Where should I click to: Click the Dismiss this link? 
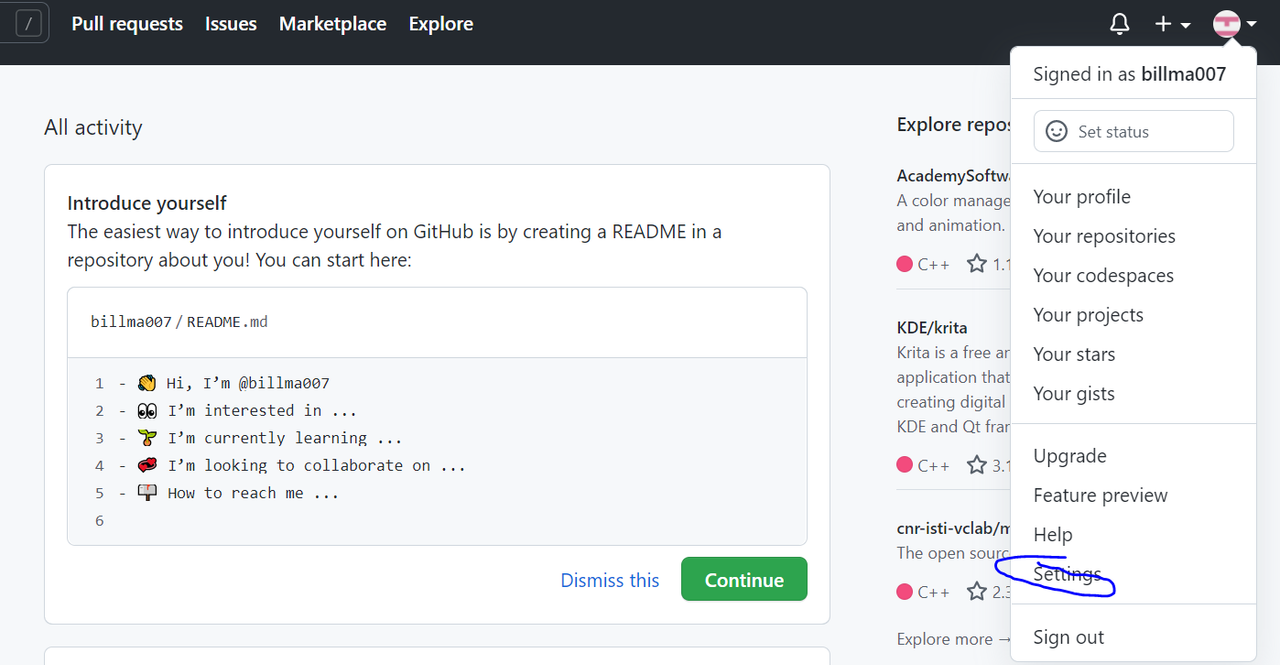(x=610, y=580)
